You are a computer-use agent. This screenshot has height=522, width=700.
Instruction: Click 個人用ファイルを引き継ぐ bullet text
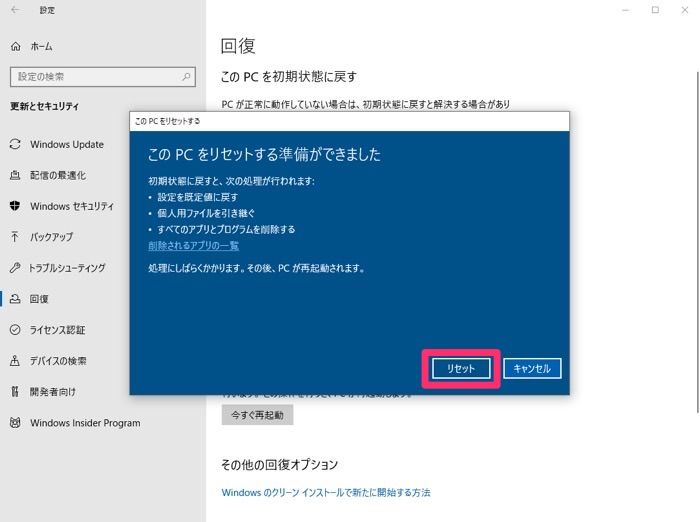click(206, 213)
